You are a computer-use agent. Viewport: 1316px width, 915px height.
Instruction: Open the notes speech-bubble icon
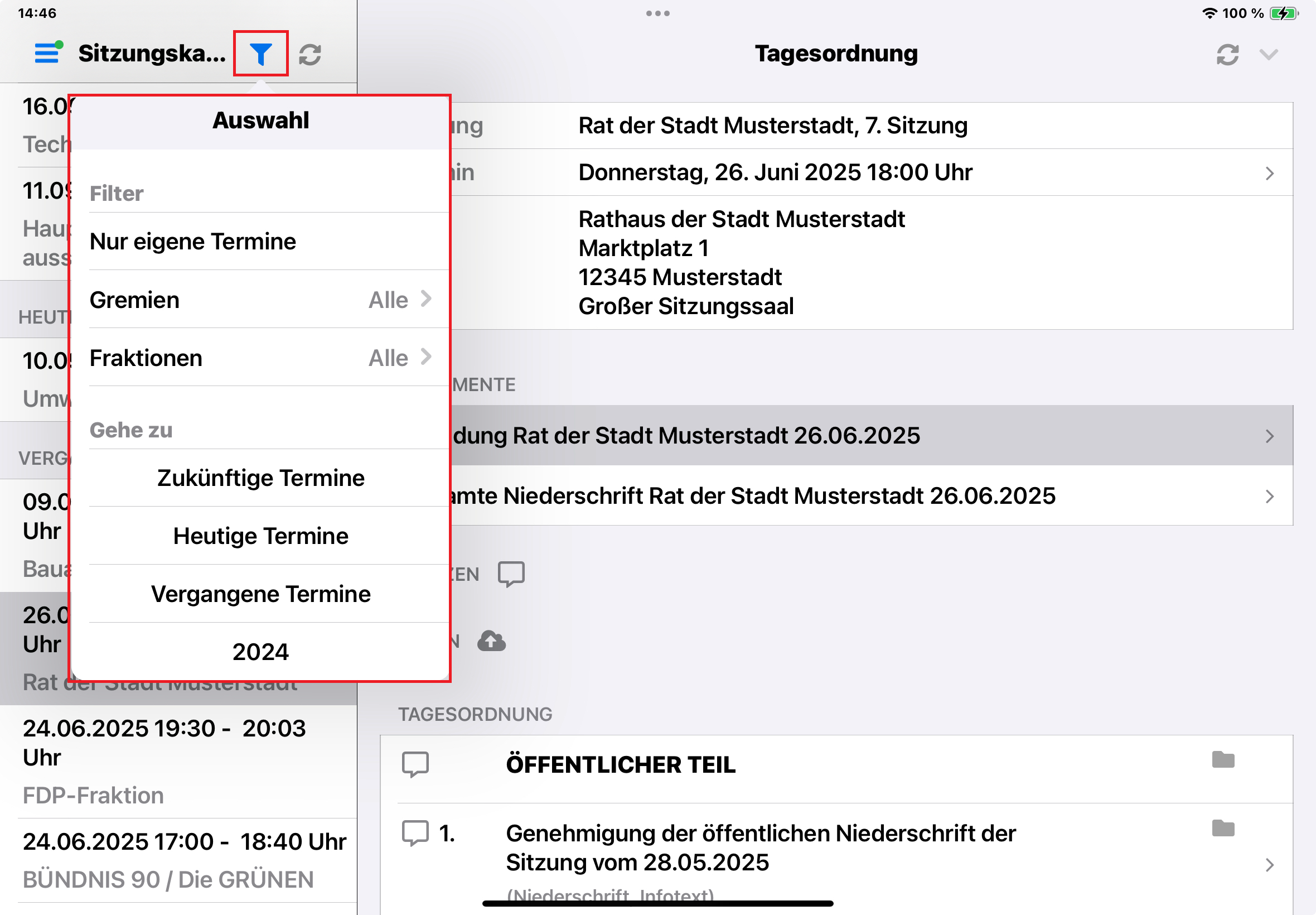point(510,574)
